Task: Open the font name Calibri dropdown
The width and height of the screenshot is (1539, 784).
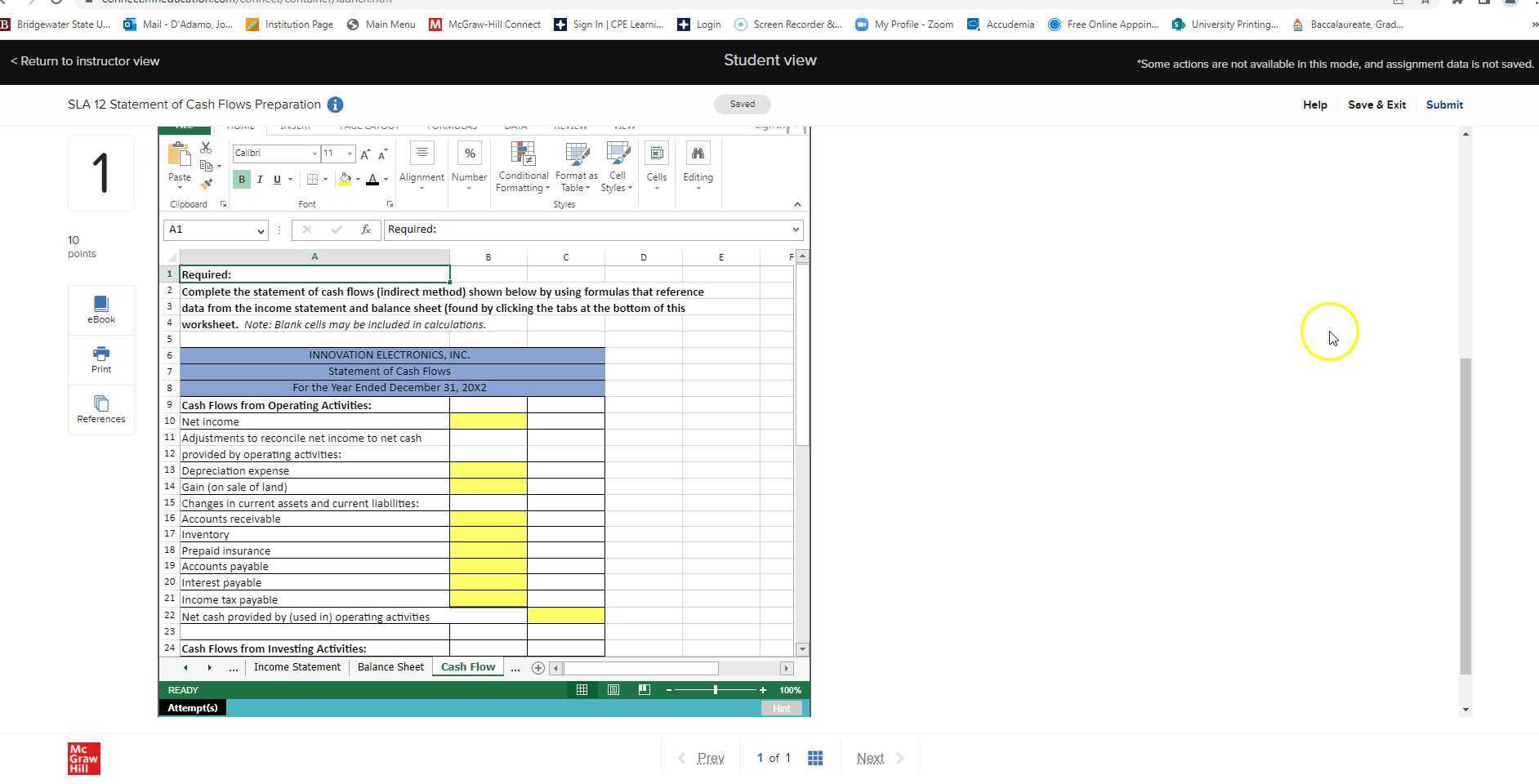Action: point(314,154)
